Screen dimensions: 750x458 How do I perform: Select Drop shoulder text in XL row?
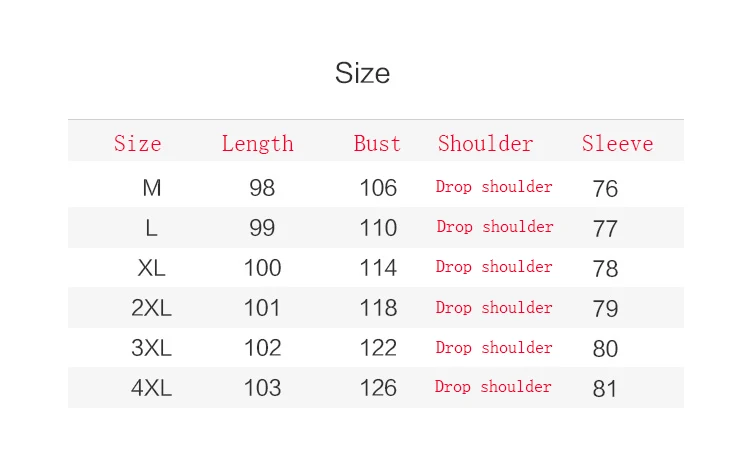494,267
